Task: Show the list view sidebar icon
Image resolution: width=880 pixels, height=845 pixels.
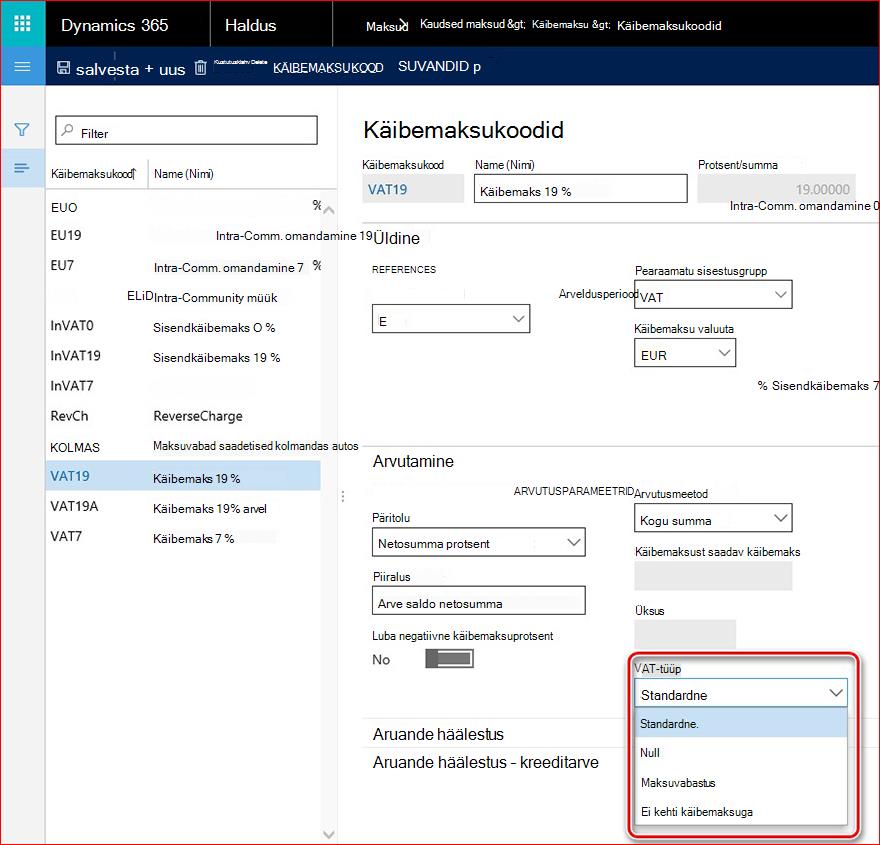Action: pyautogui.click(x=22, y=168)
